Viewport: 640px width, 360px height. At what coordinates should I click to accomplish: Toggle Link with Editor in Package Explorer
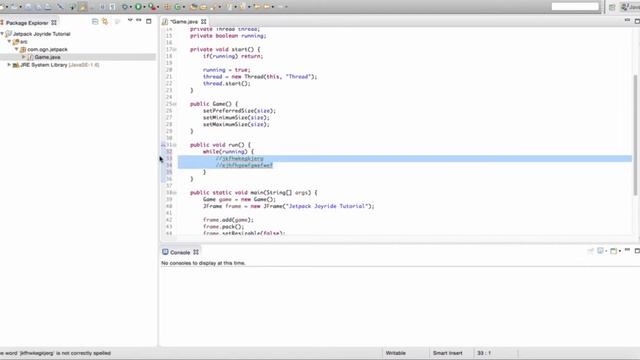coord(105,21)
